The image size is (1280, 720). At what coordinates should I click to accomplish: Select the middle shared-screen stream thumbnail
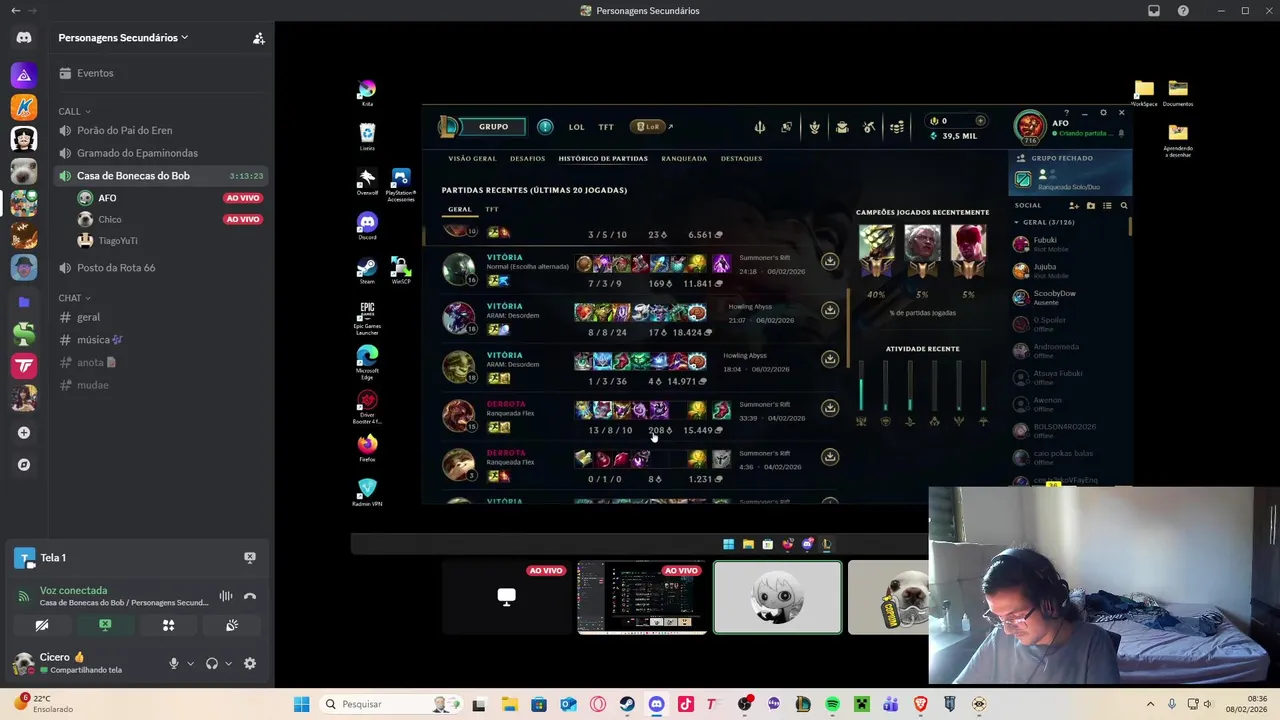click(642, 598)
